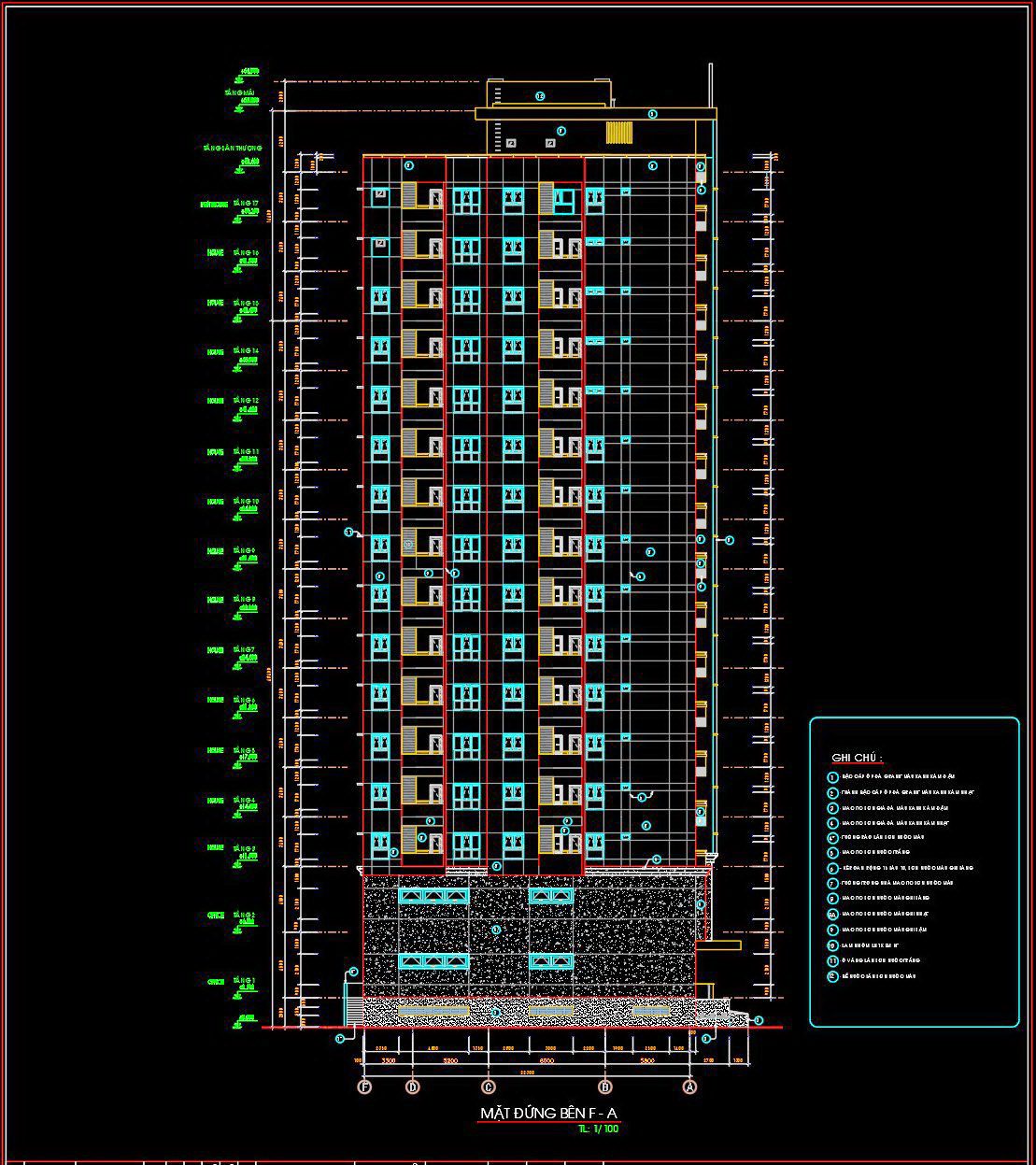Select grid axis bubble F at the bottom

365,1086
